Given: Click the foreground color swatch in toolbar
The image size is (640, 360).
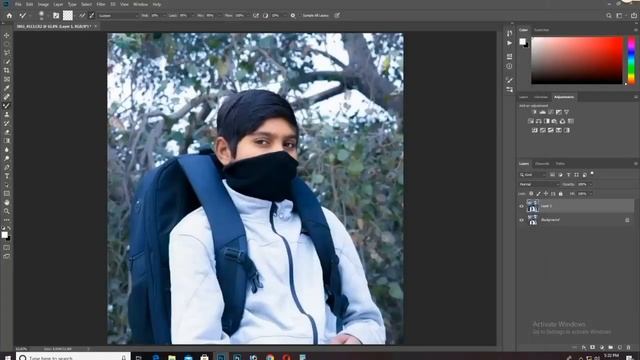Looking at the screenshot, I should click(x=4, y=235).
